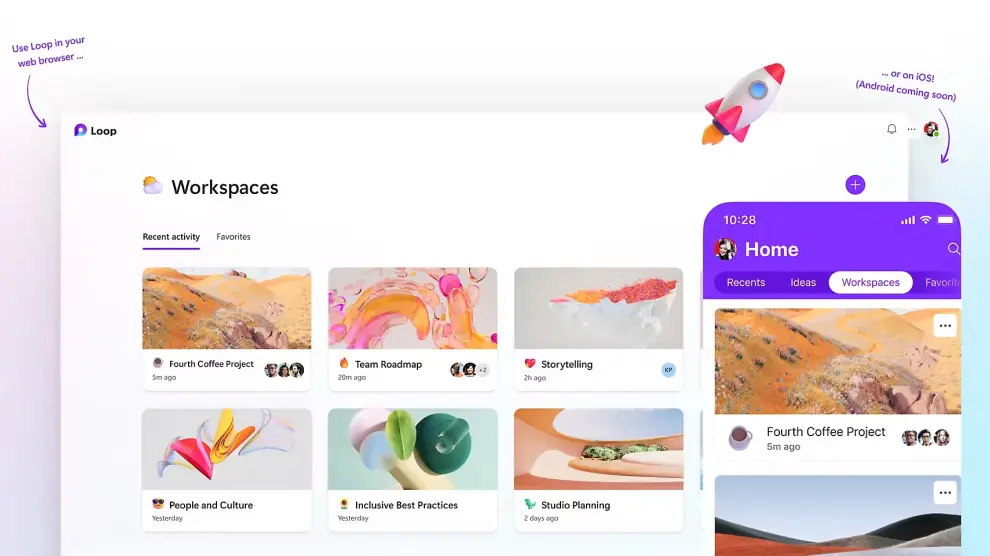This screenshot has height=556, width=990.
Task: Select the mobile Workspaces pill
Action: click(870, 282)
